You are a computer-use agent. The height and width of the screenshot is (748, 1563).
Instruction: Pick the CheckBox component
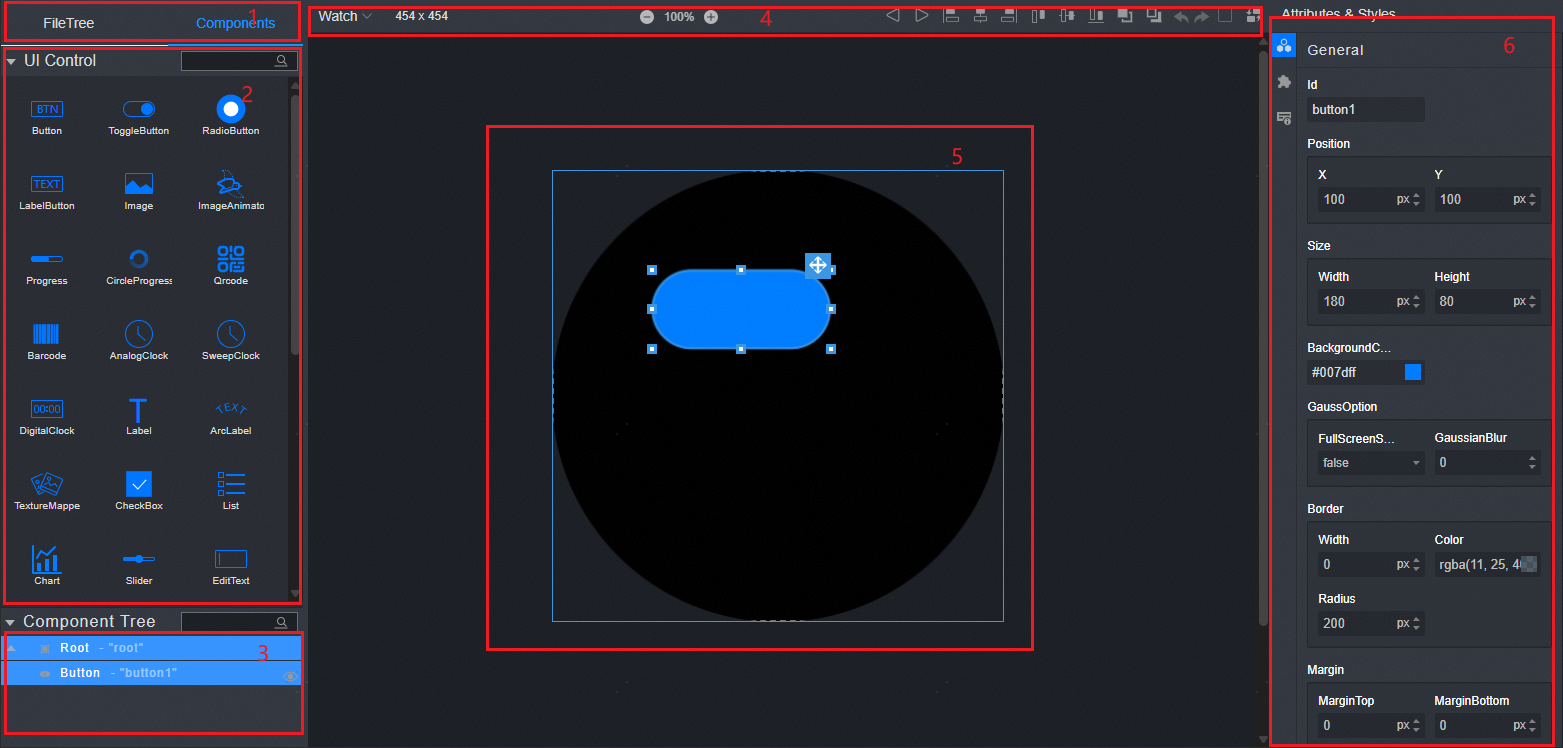(x=139, y=484)
